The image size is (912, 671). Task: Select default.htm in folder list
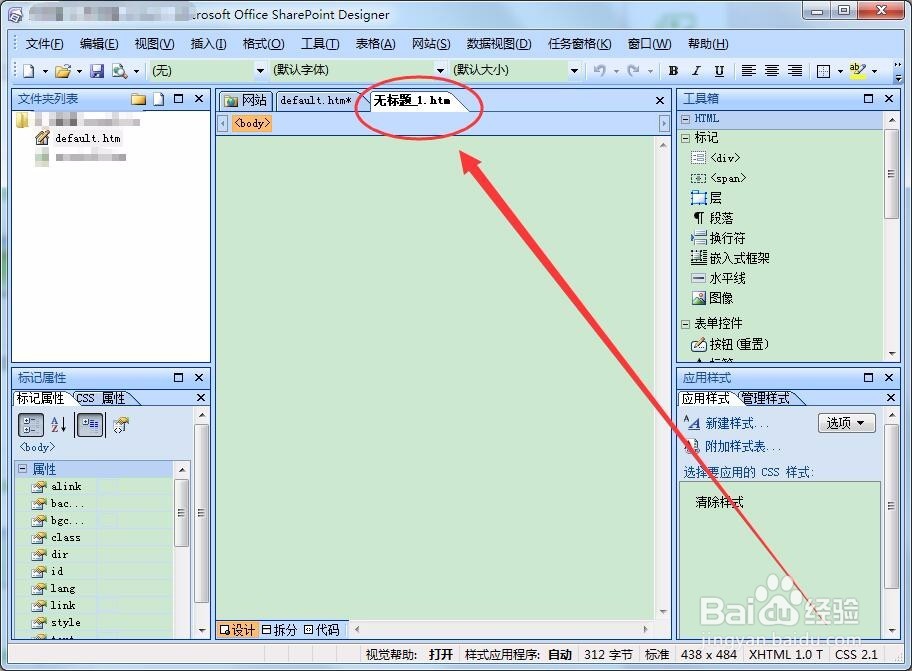pyautogui.click(x=87, y=138)
